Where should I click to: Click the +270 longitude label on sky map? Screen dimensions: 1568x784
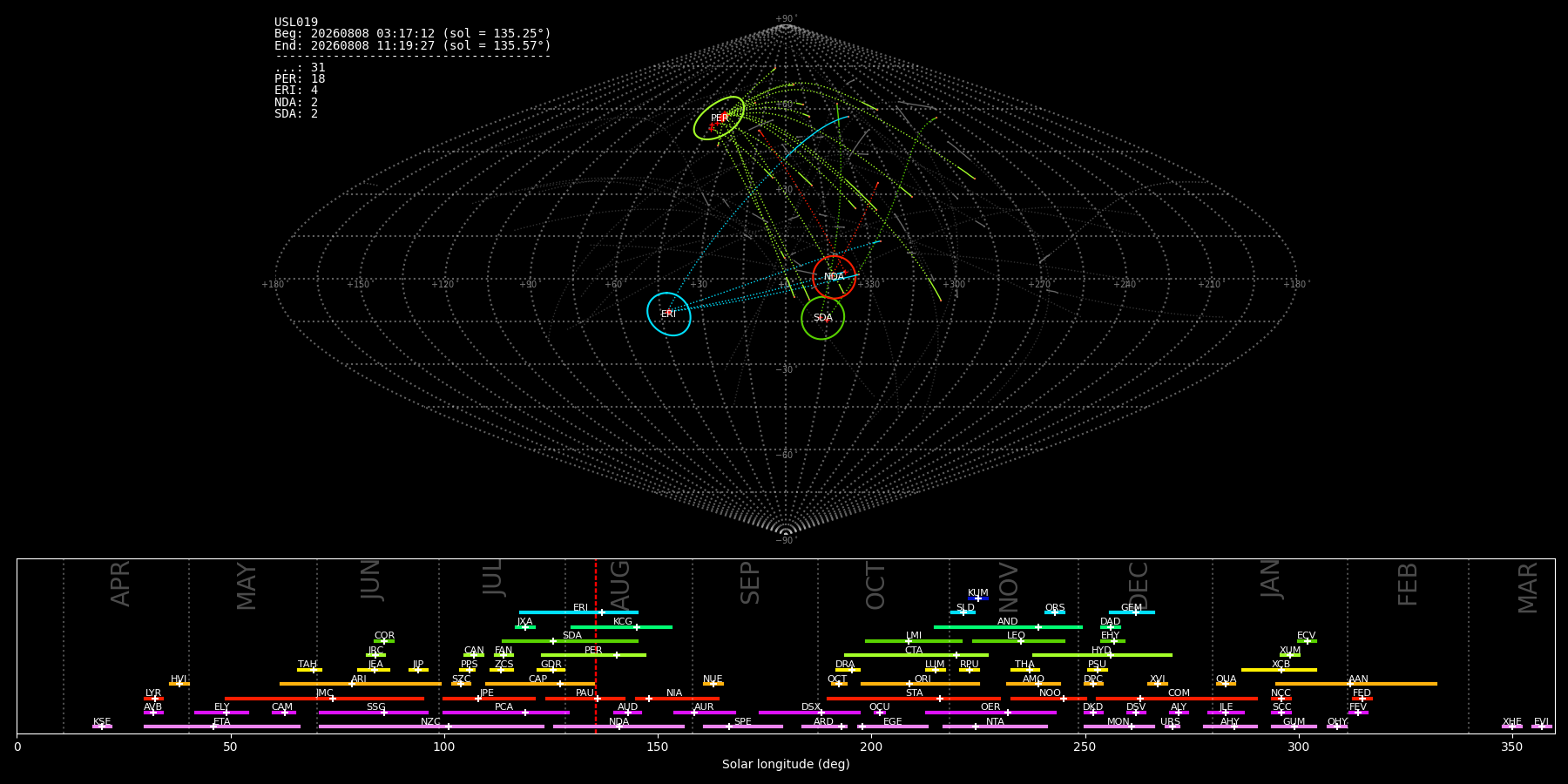click(1039, 284)
